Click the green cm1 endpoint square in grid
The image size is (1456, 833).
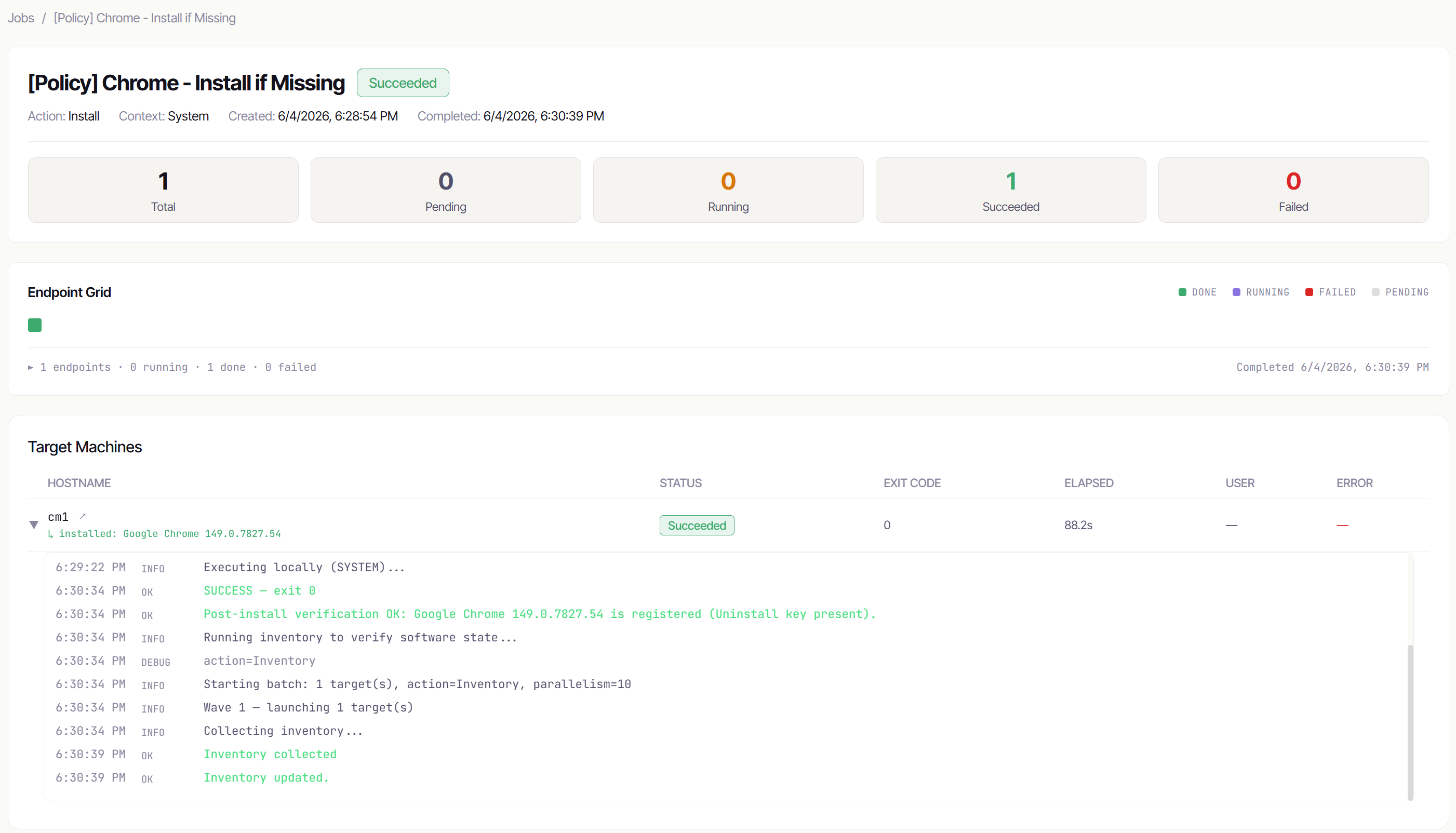35,325
